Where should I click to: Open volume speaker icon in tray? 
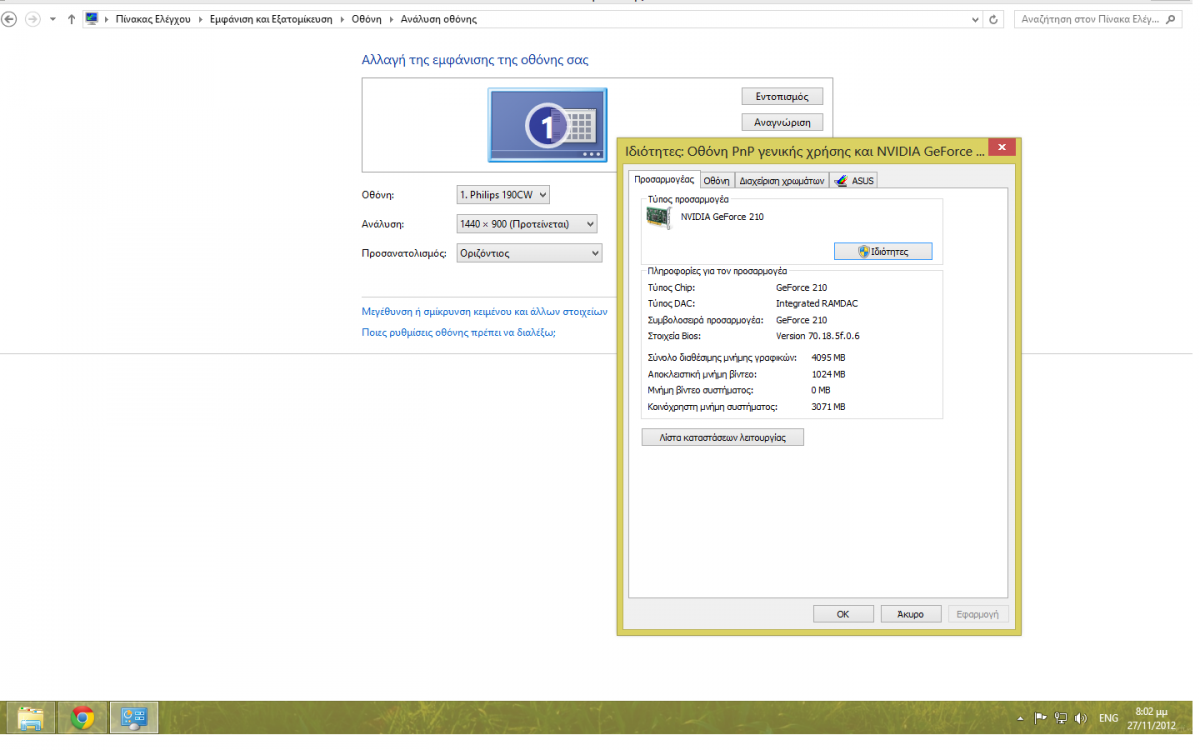[x=1080, y=718]
